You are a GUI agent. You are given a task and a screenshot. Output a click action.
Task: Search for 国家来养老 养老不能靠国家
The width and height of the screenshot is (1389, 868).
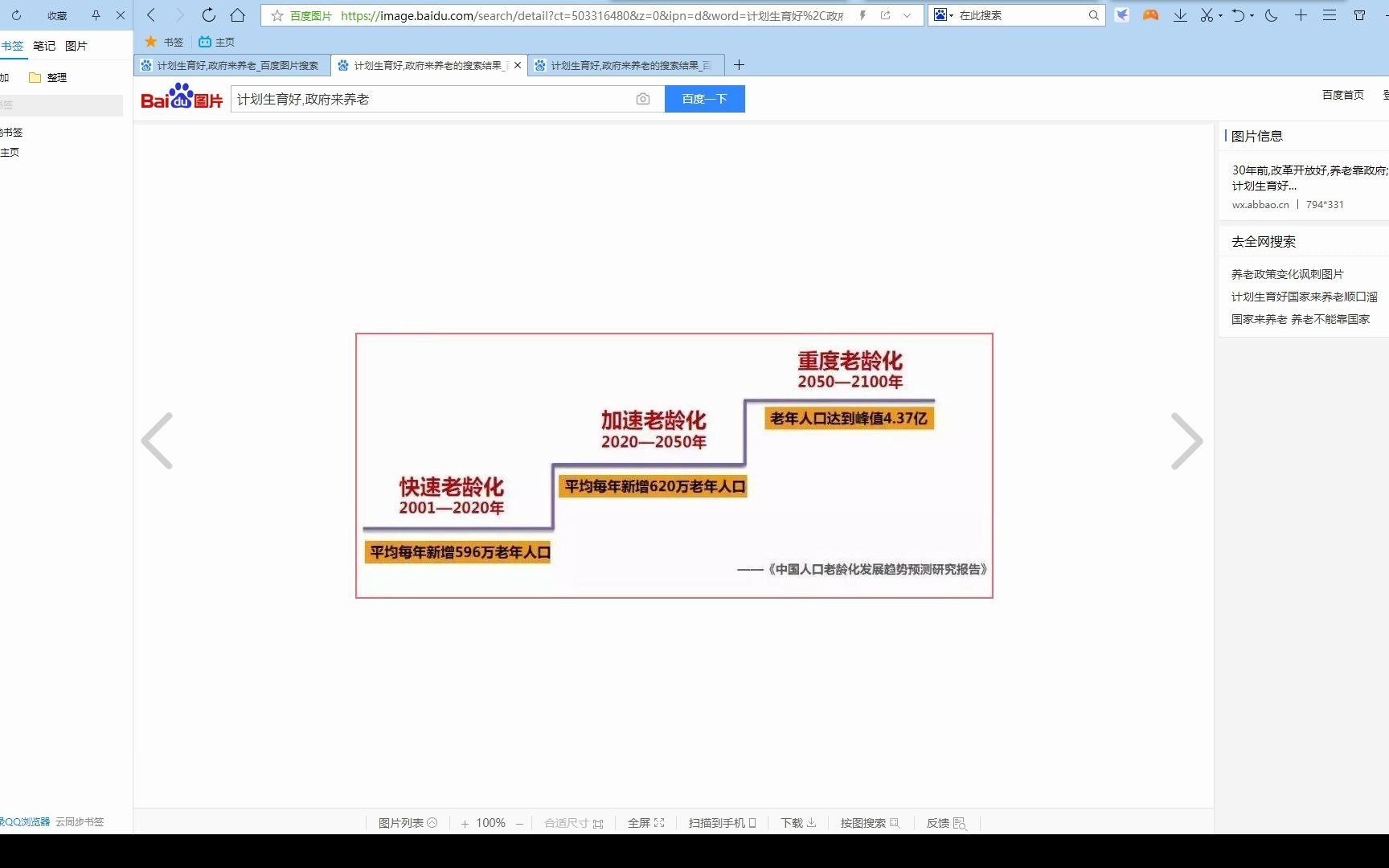tap(1300, 319)
